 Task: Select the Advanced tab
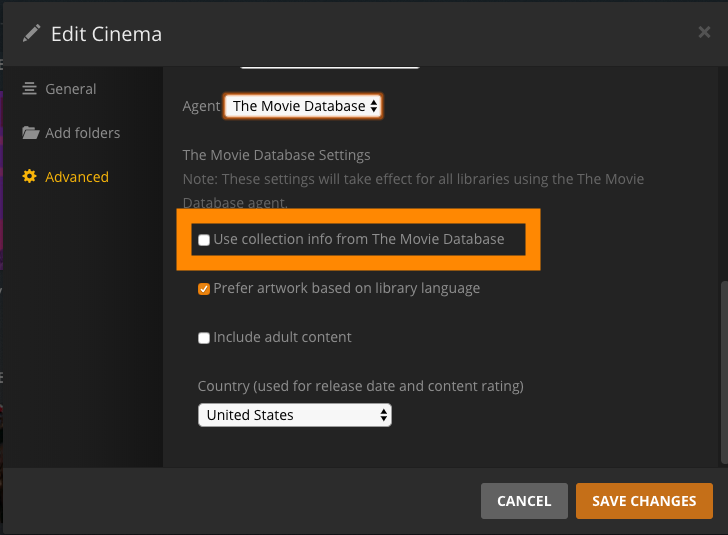[x=76, y=177]
